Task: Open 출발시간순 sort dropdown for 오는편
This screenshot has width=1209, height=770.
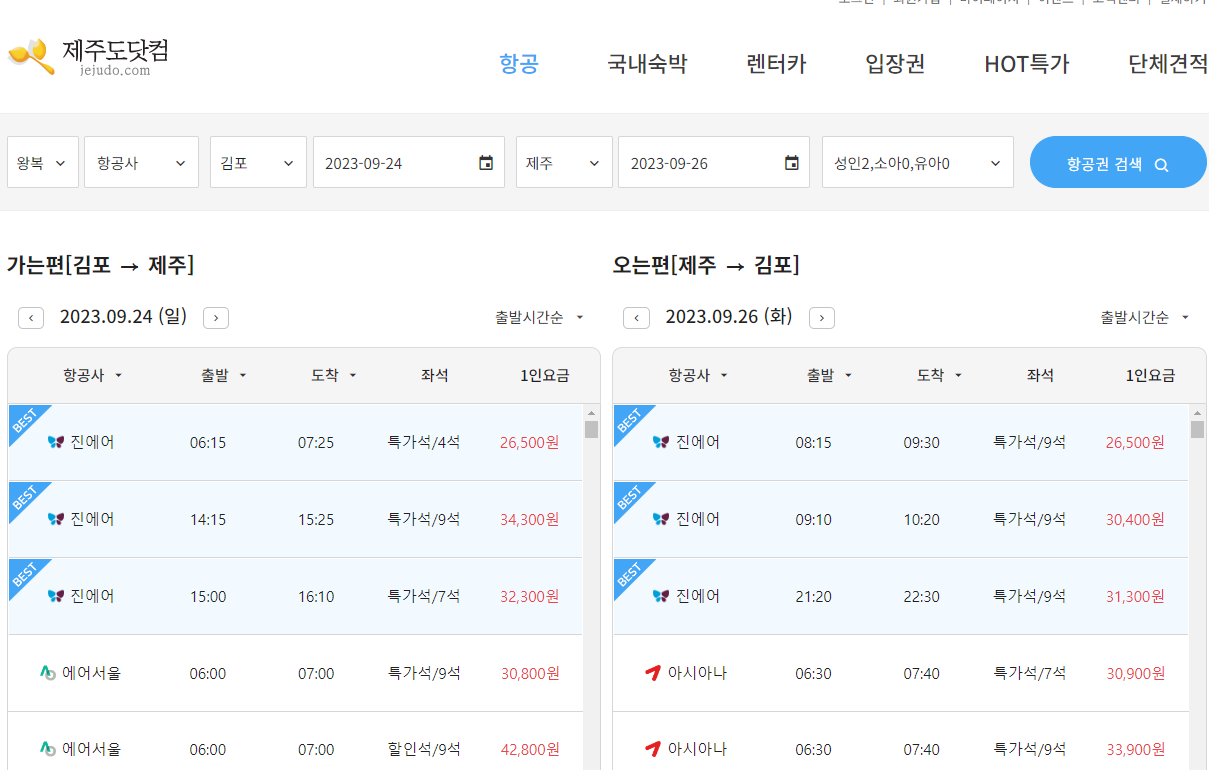Action: [x=1145, y=317]
